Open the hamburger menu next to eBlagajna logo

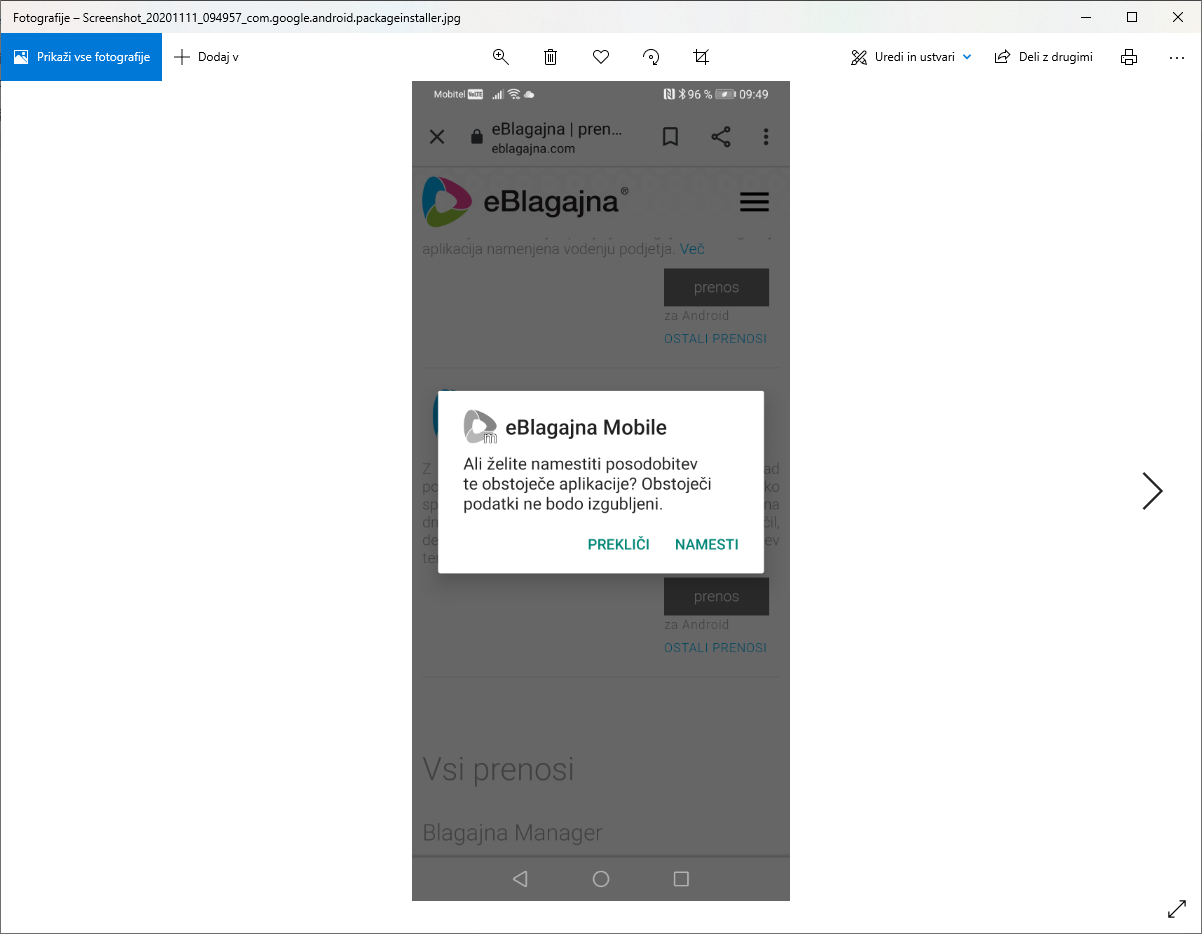pyautogui.click(x=754, y=203)
